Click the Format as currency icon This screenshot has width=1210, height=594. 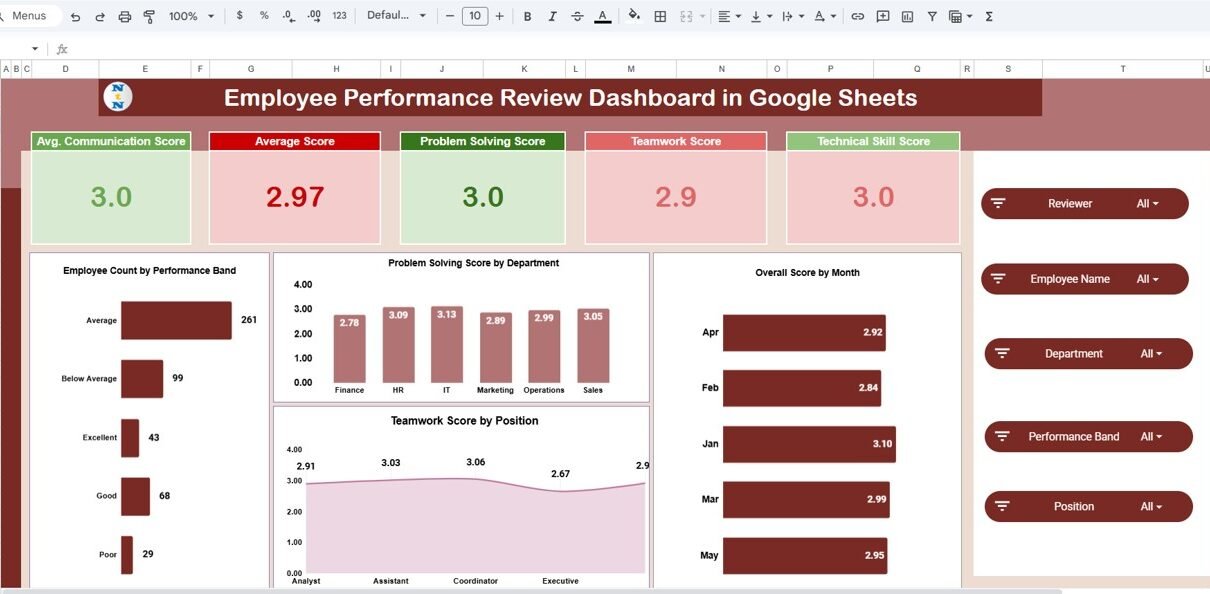pos(239,16)
